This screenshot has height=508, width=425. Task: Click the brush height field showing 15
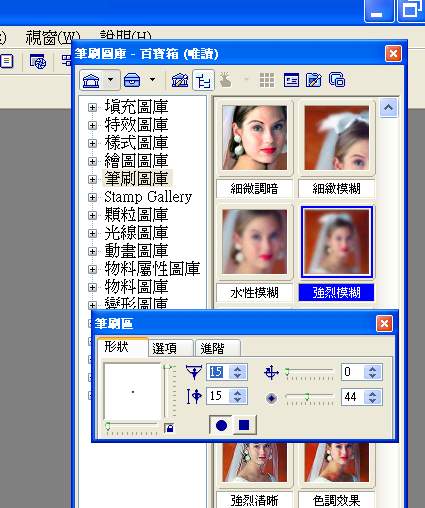point(218,396)
